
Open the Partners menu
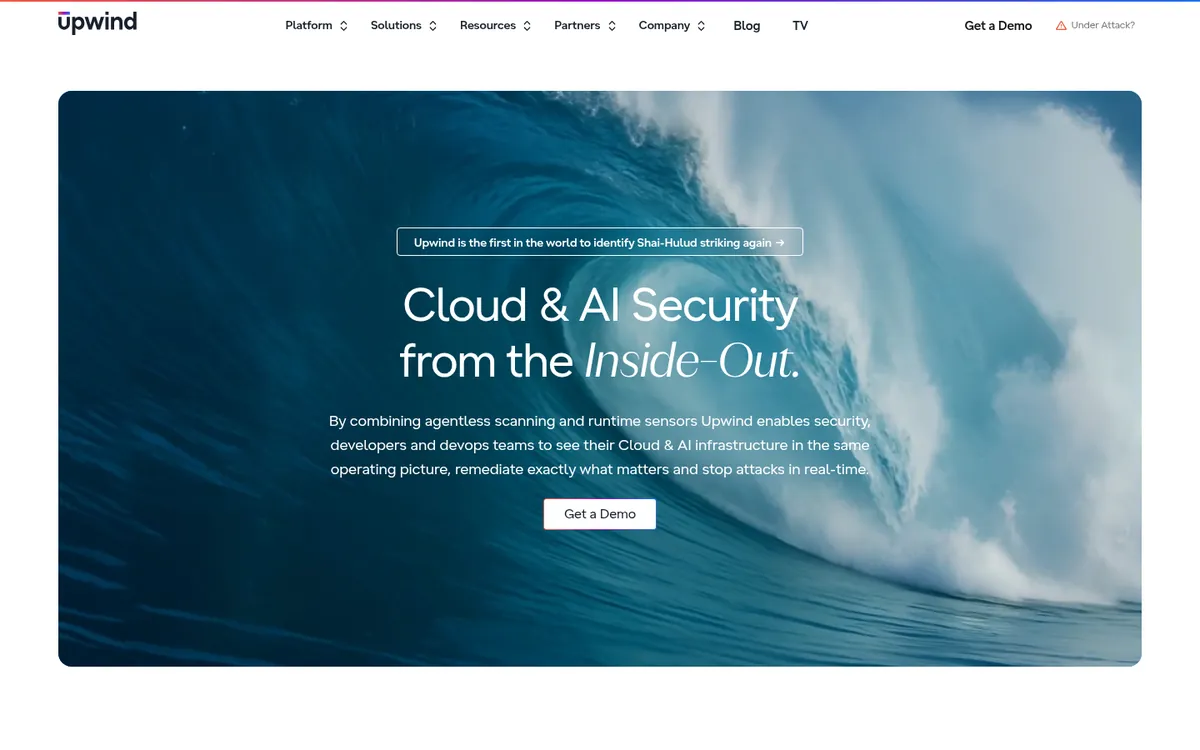[x=577, y=26]
